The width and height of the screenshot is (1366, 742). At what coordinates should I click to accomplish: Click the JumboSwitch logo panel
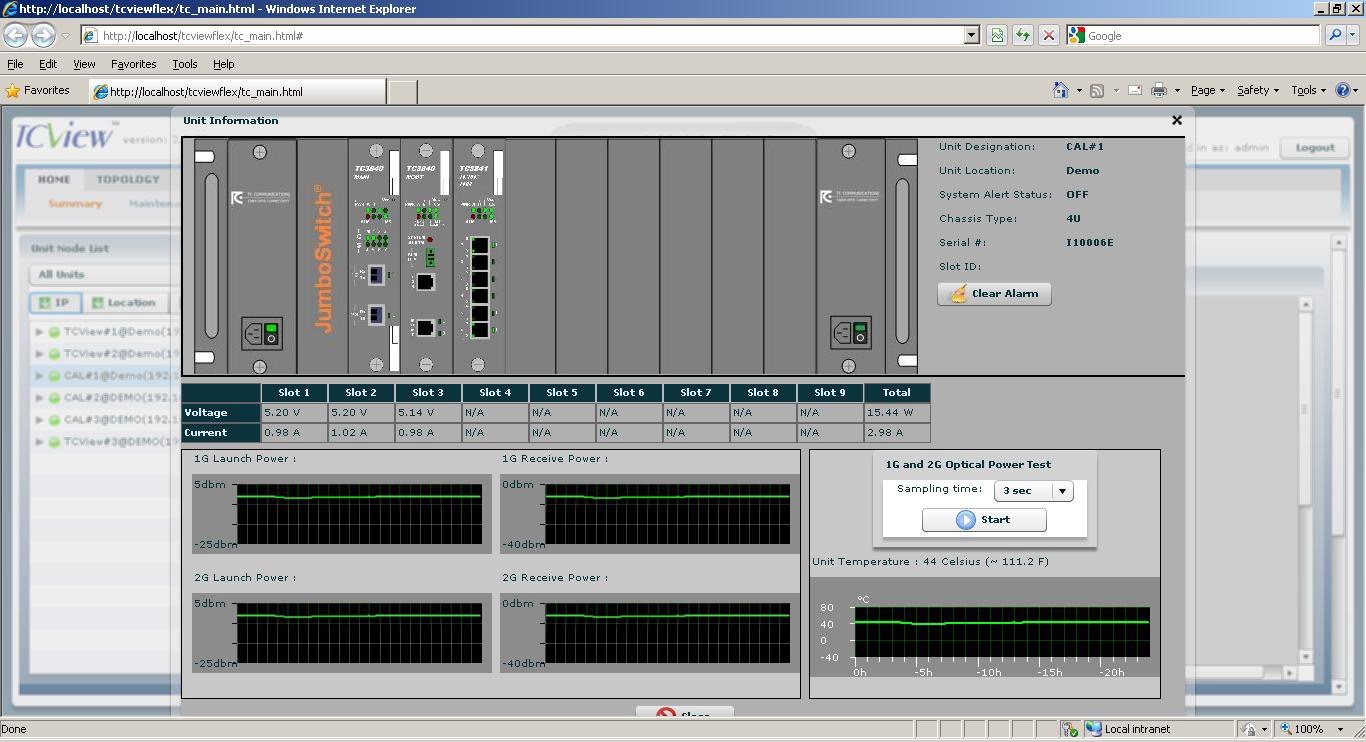pyautogui.click(x=322, y=256)
